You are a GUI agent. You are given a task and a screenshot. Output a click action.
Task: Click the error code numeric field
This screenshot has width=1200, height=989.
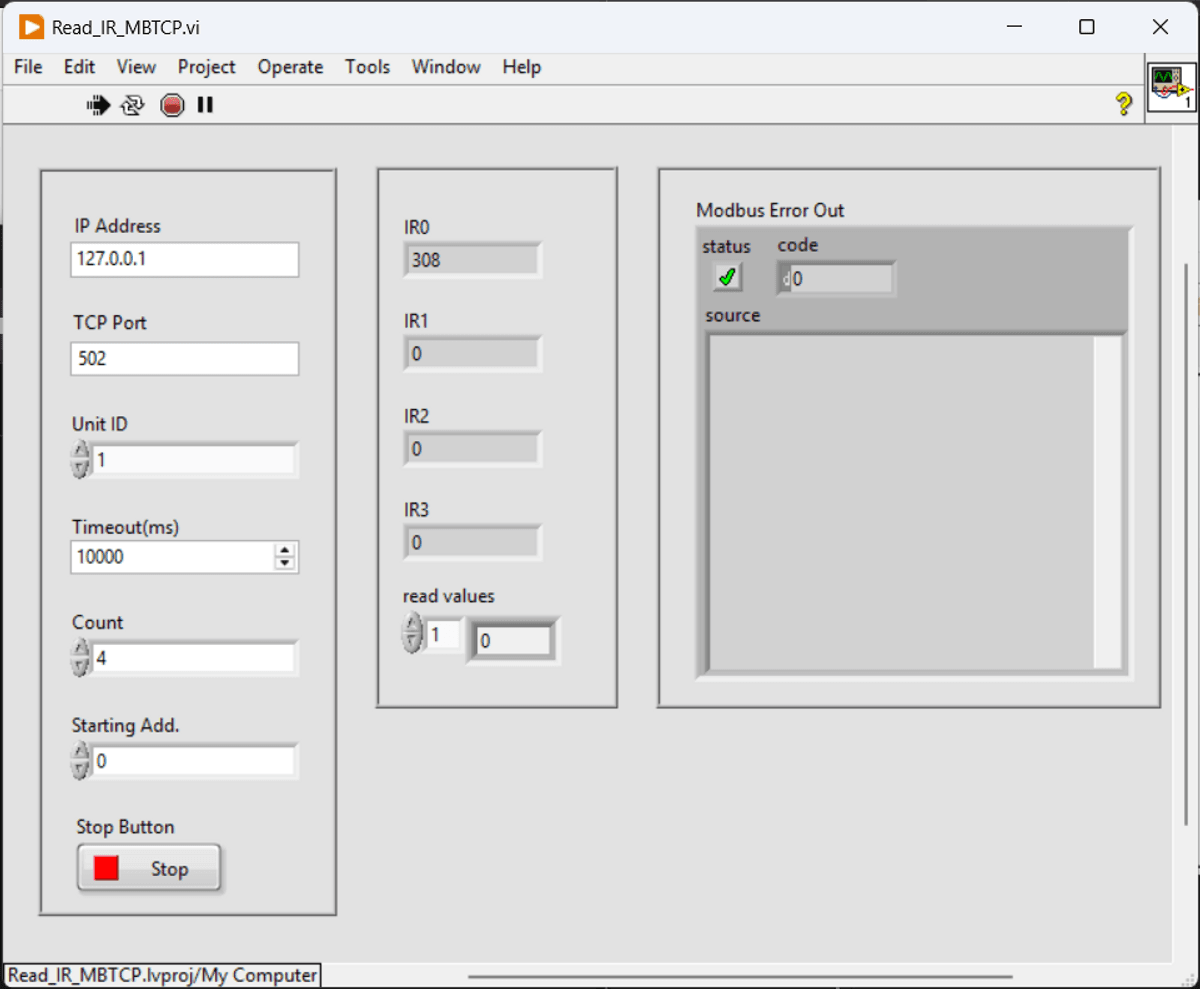click(x=842, y=279)
